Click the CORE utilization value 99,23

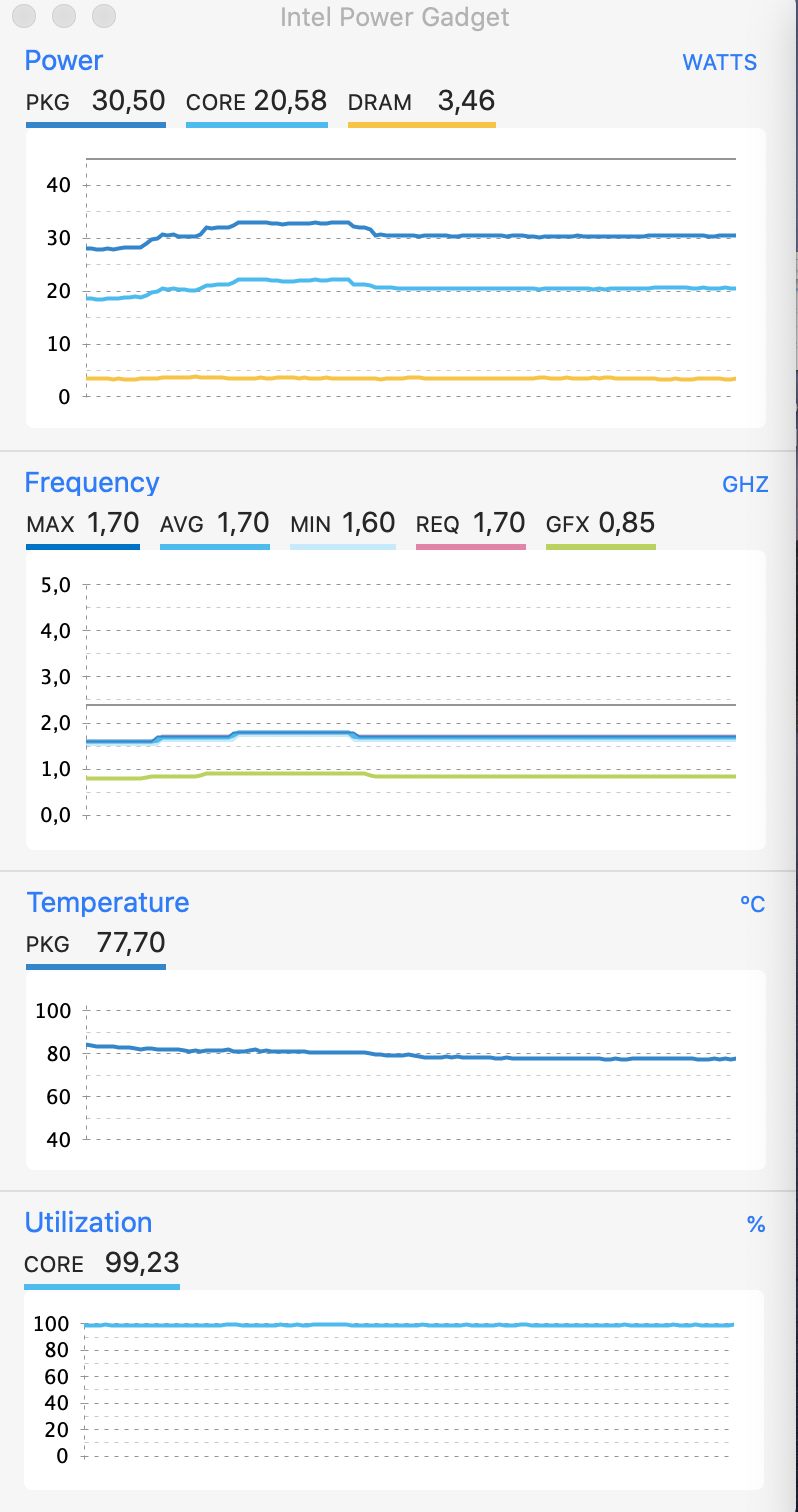(x=142, y=1264)
